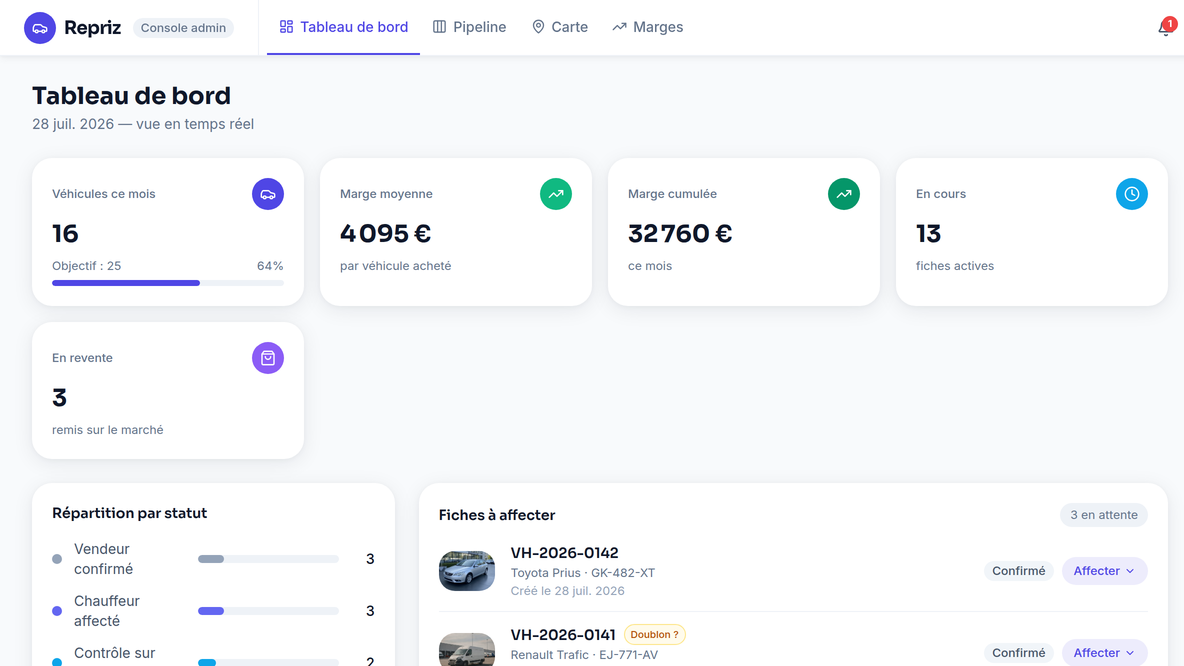Click the Doublon ? warning badge
The width and height of the screenshot is (1184, 666).
pyautogui.click(x=655, y=634)
